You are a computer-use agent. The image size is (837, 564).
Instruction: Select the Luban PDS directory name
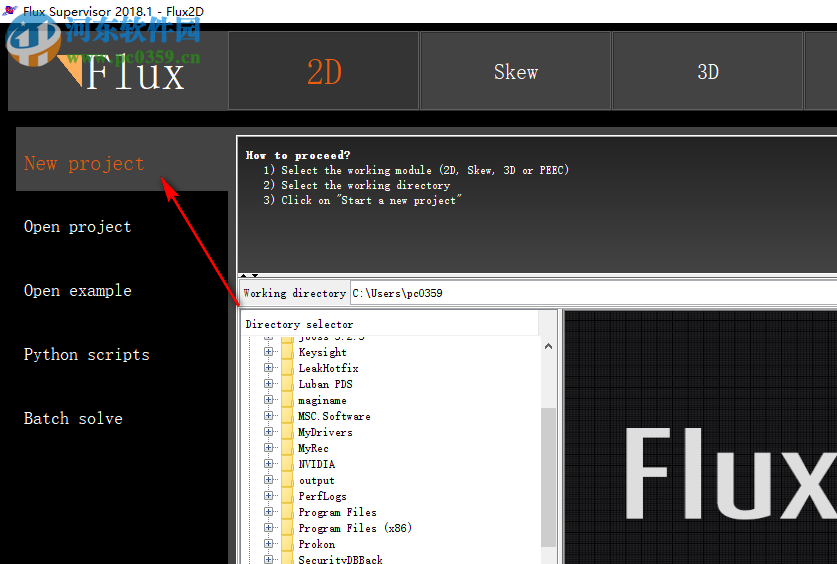[325, 384]
